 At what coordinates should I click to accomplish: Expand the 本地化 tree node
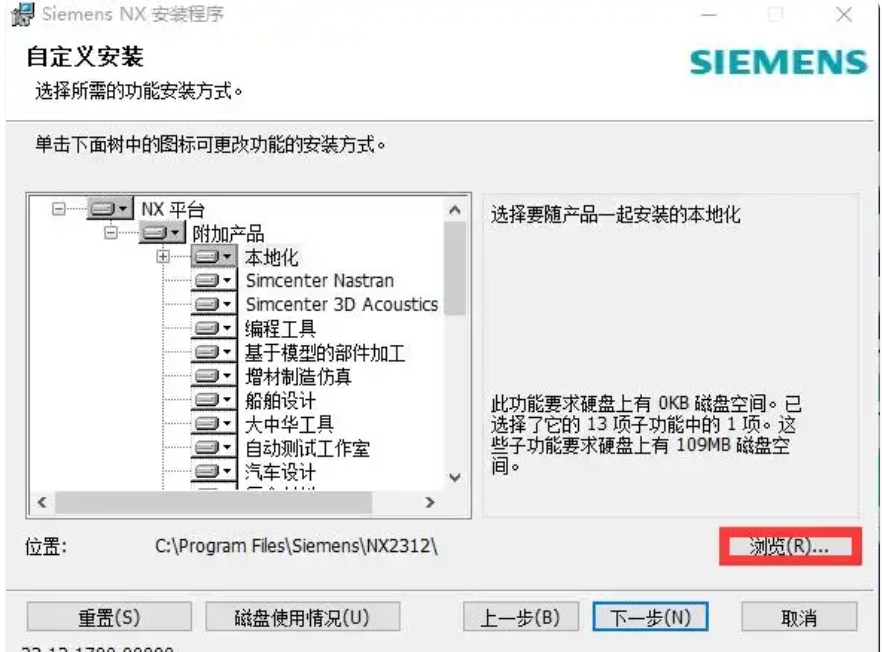click(x=161, y=257)
